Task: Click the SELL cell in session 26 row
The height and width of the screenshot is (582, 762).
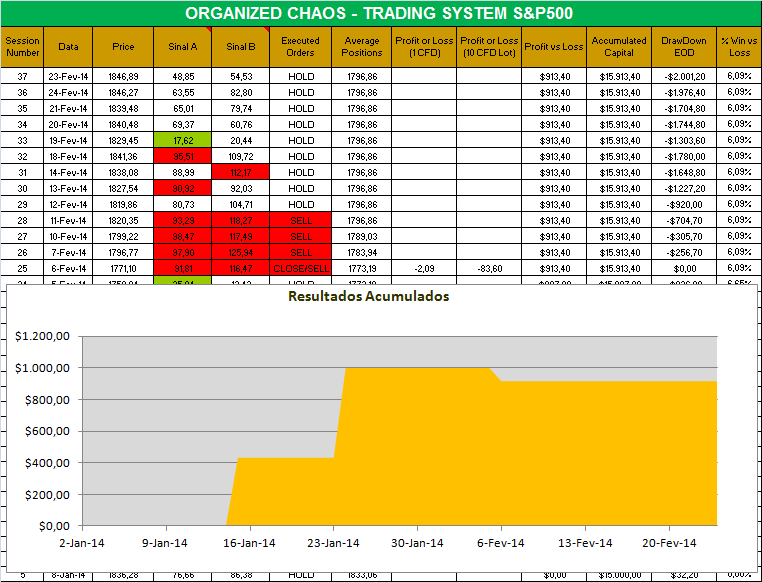Action: pos(300,253)
